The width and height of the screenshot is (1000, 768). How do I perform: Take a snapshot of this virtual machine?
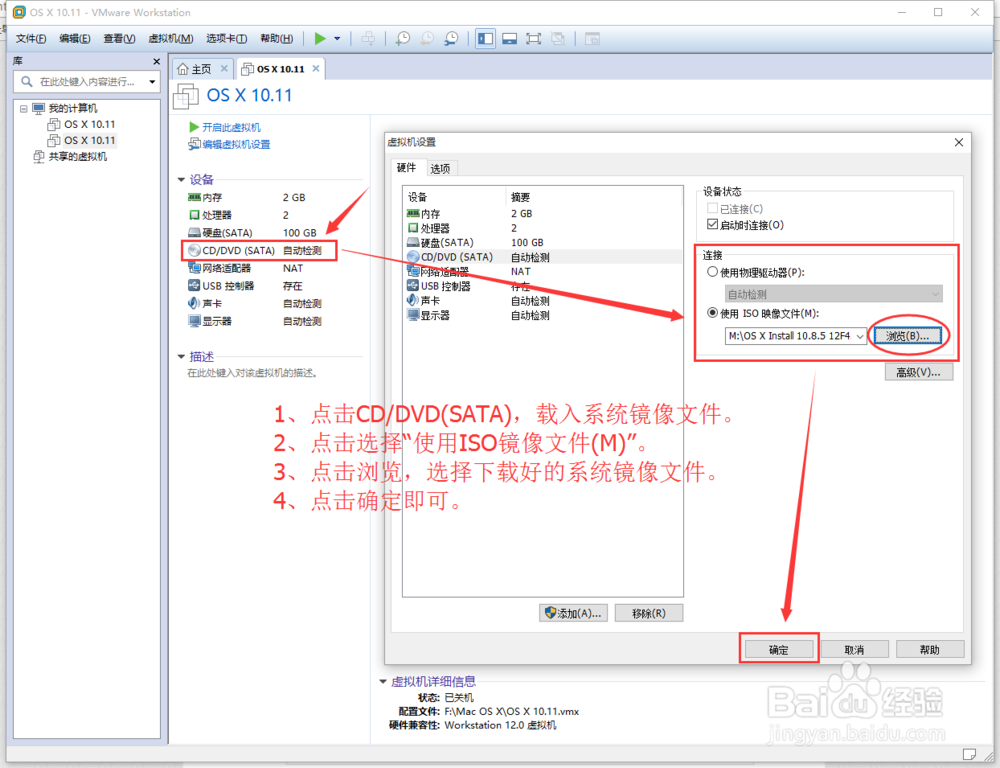tap(402, 39)
